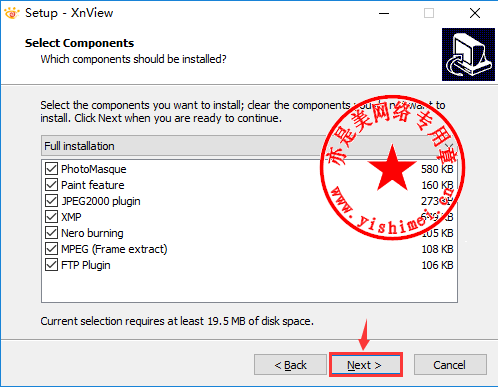The height and width of the screenshot is (387, 498).
Task: Uncheck the FTP Plugin component
Action: click(51, 265)
